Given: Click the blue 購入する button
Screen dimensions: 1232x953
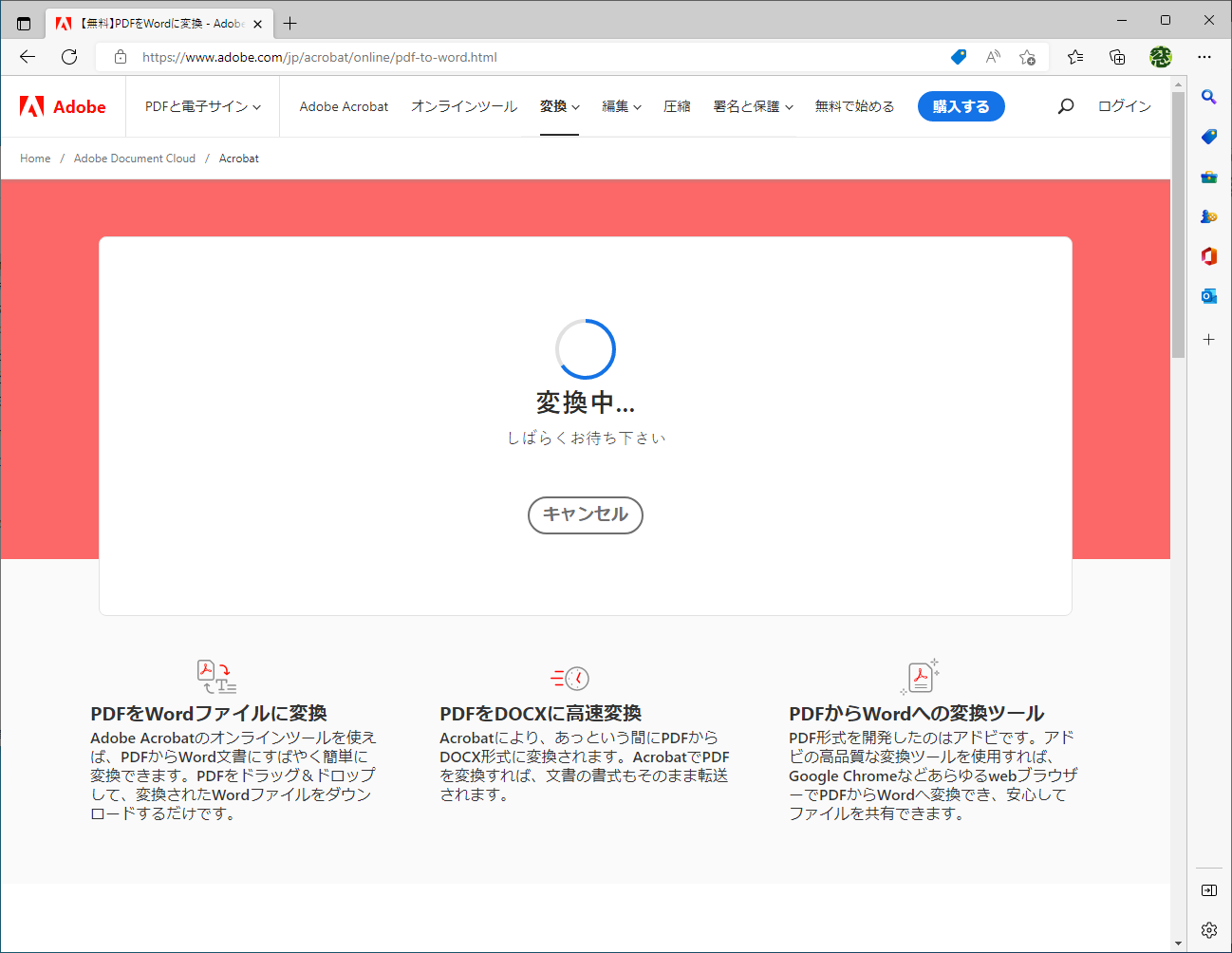Looking at the screenshot, I should coord(961,106).
